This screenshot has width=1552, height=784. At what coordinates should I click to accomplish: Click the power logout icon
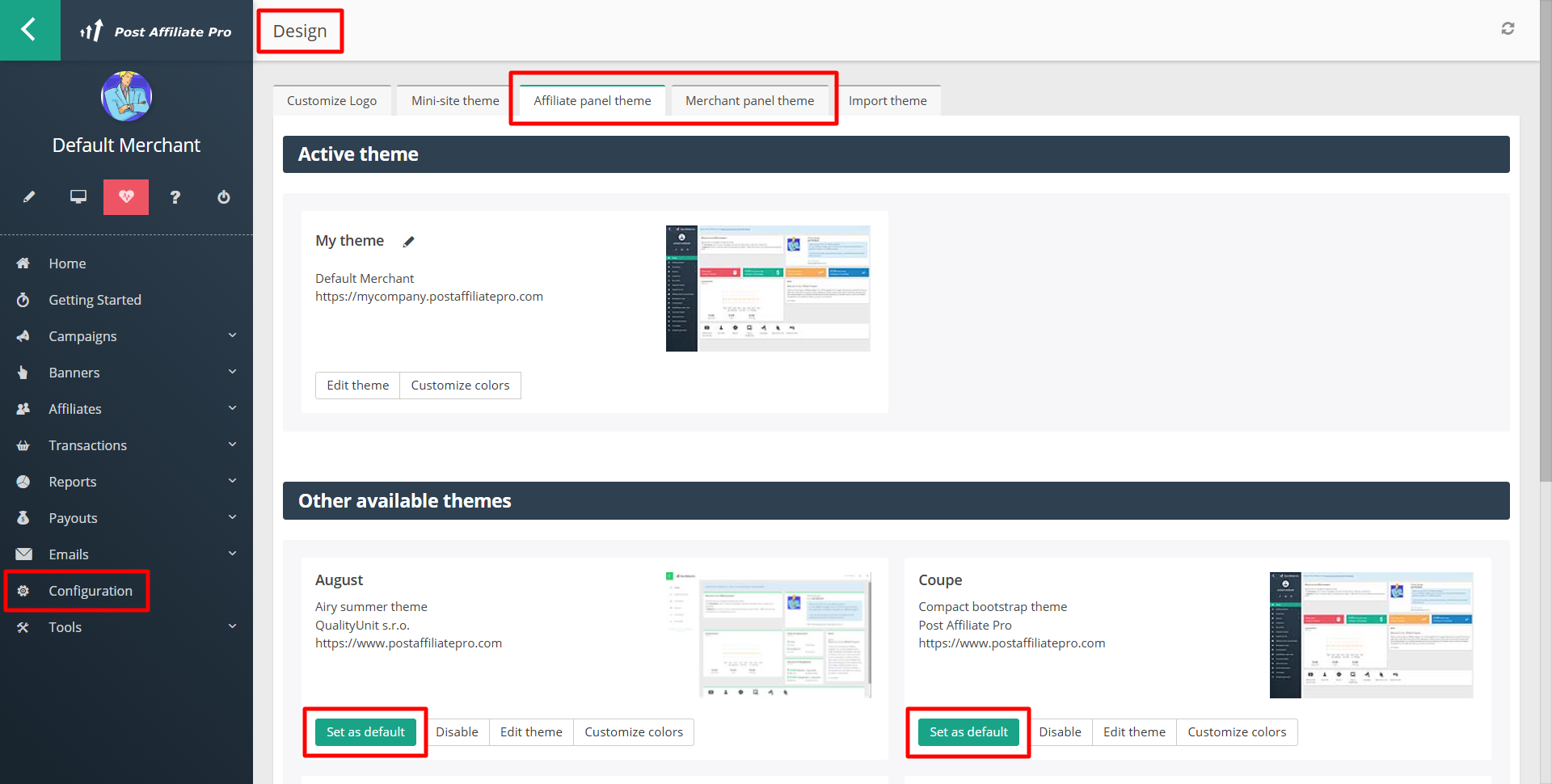224,197
